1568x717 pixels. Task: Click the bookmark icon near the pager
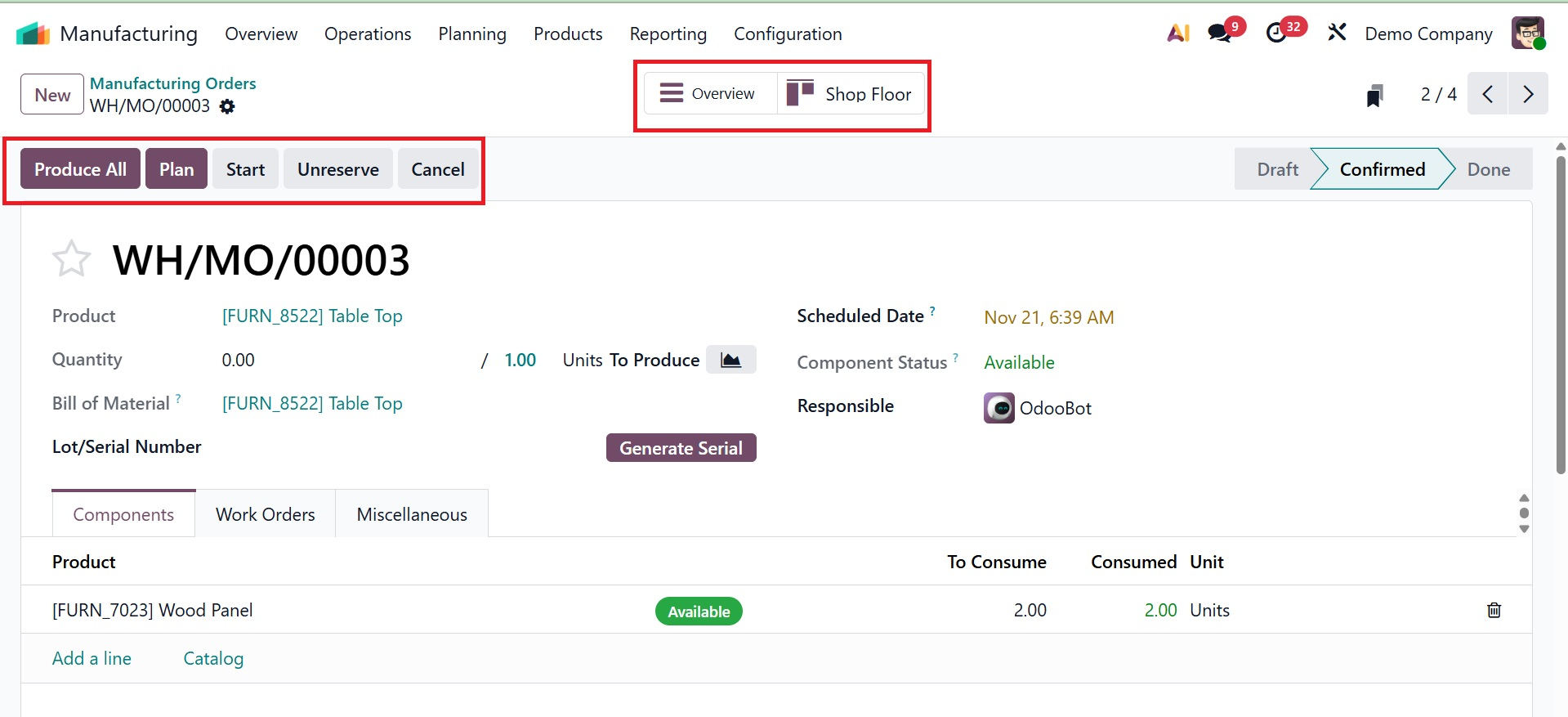tap(1375, 96)
